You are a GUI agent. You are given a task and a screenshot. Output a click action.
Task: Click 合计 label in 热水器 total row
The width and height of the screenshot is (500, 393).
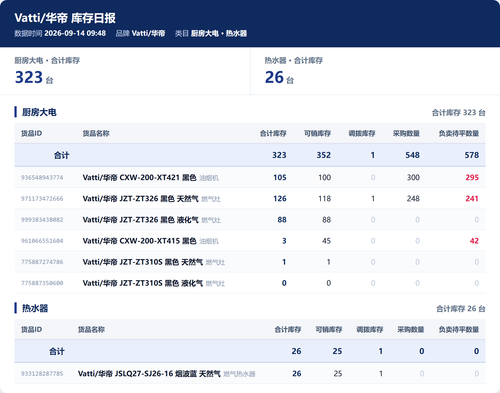pyautogui.click(x=57, y=351)
